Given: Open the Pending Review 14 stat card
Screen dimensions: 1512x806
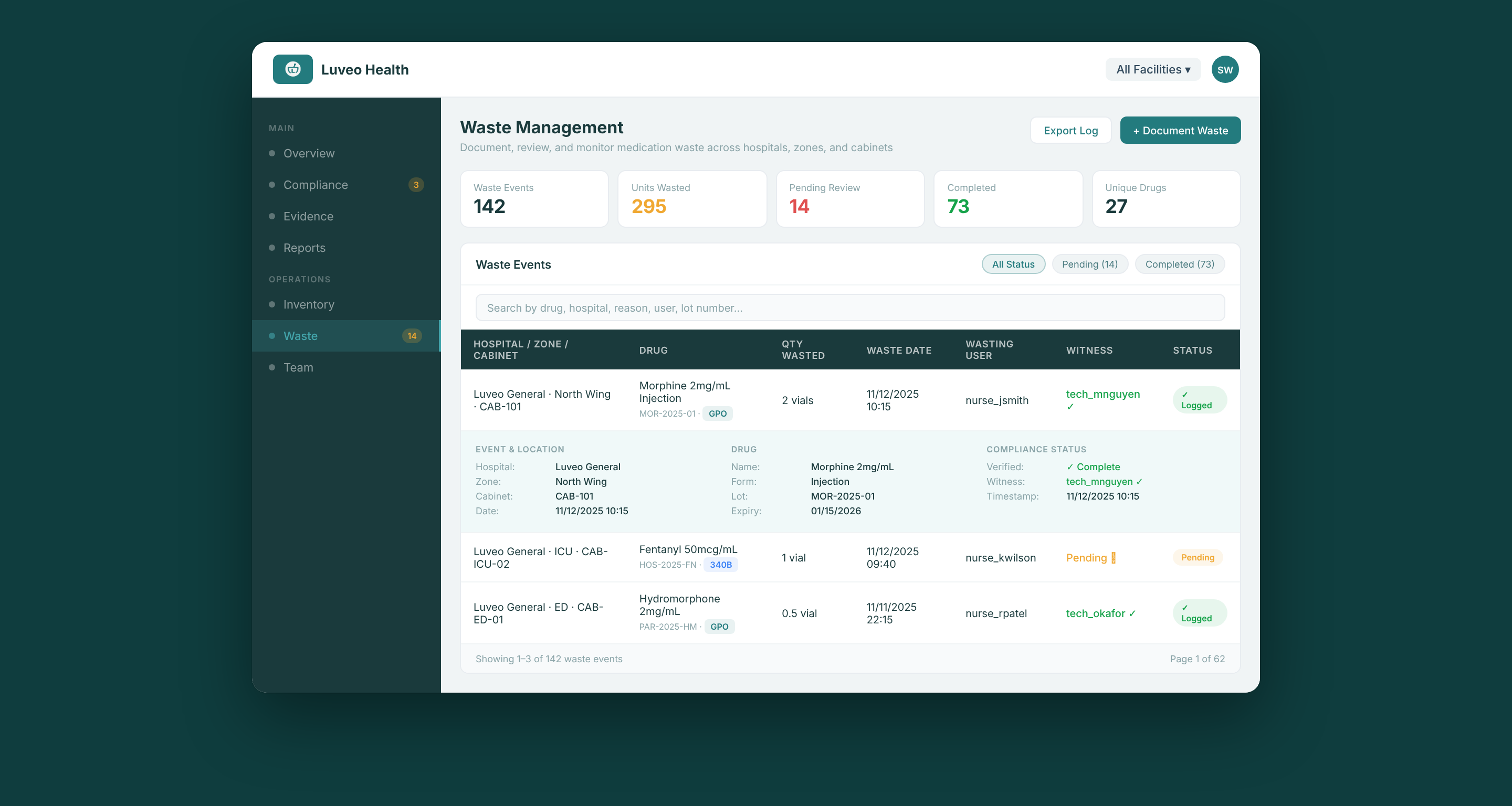Looking at the screenshot, I should [x=850, y=199].
